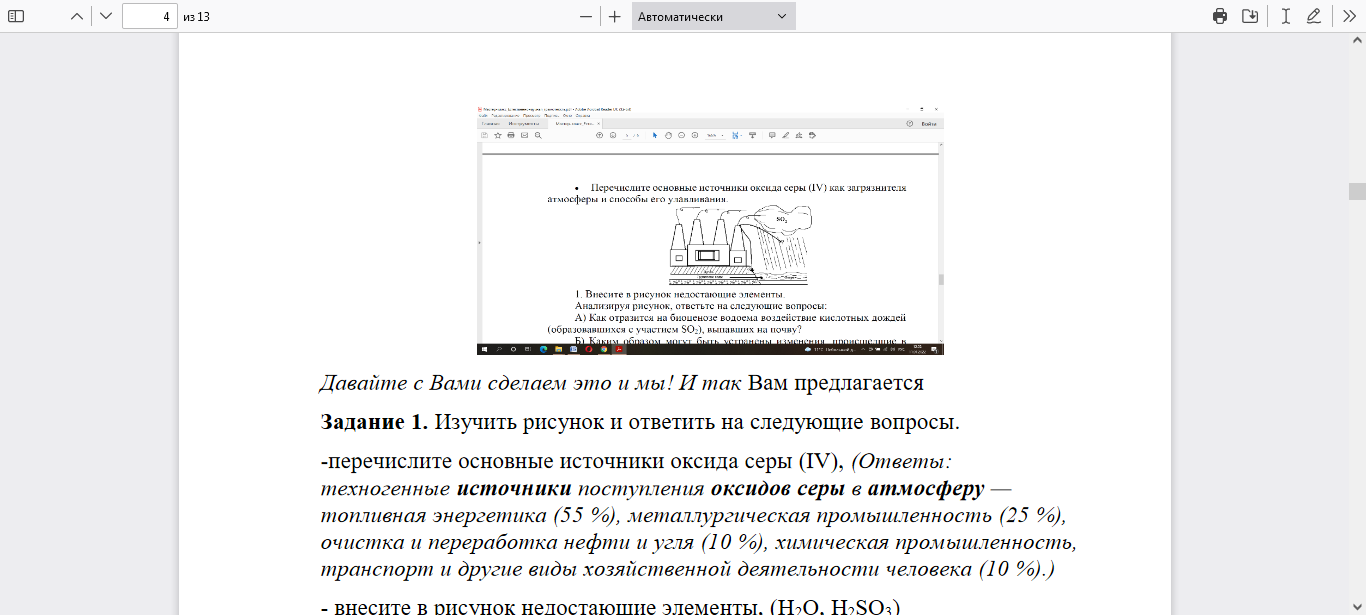Select the text annotation tool
The width and height of the screenshot is (1366, 615).
tap(1286, 16)
